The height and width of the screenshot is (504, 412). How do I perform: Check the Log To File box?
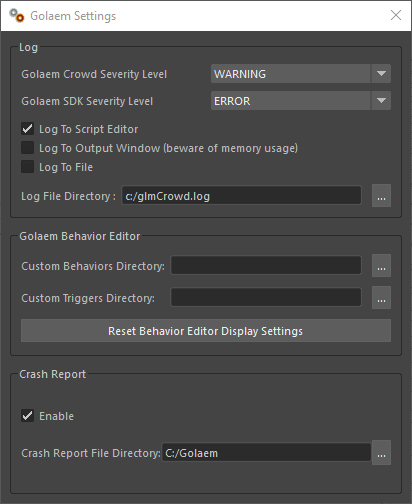pos(27,167)
